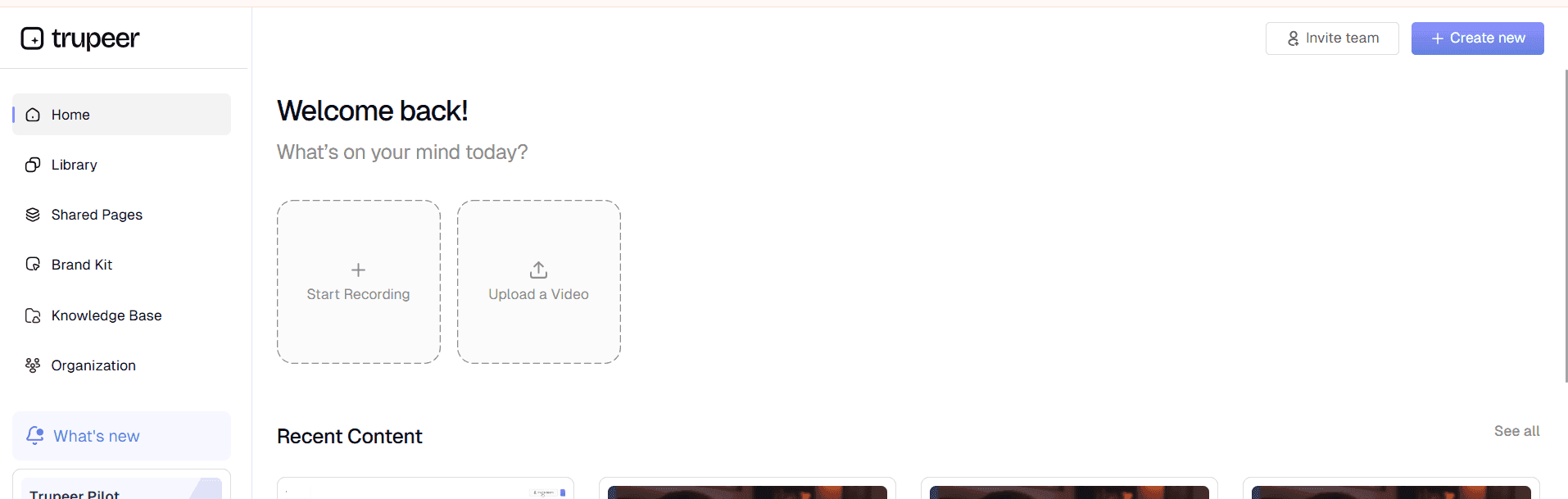Select the Shared Pages layers icon
The height and width of the screenshot is (499, 1568).
point(33,215)
